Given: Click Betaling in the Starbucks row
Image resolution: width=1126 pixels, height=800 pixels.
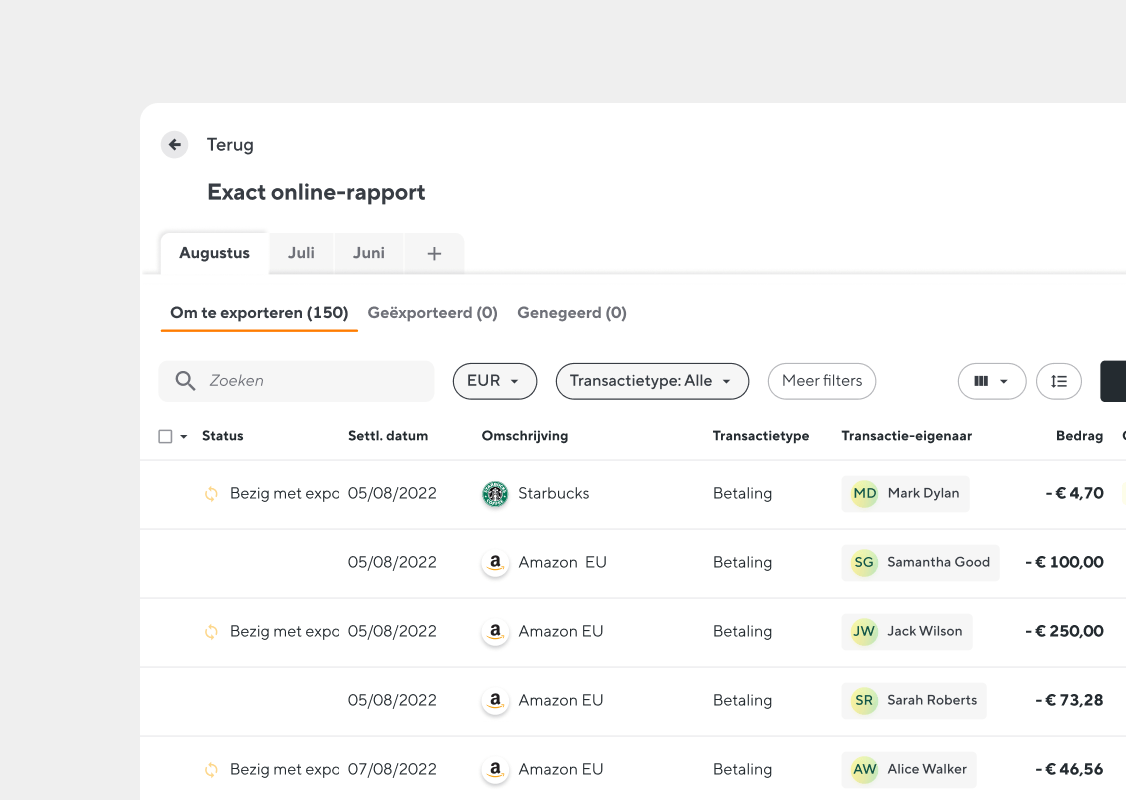Looking at the screenshot, I should [x=743, y=493].
